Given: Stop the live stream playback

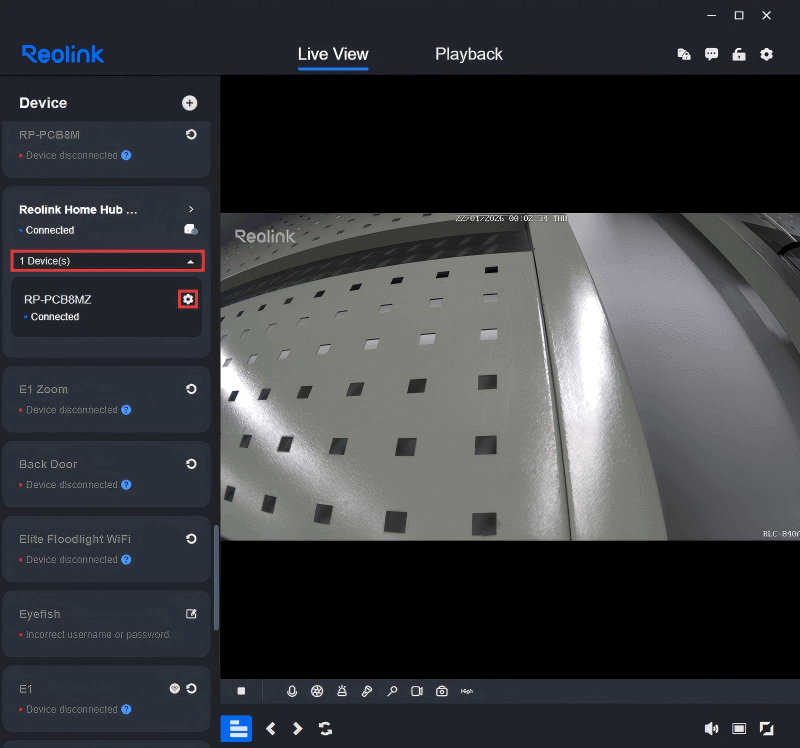Looking at the screenshot, I should point(241,691).
